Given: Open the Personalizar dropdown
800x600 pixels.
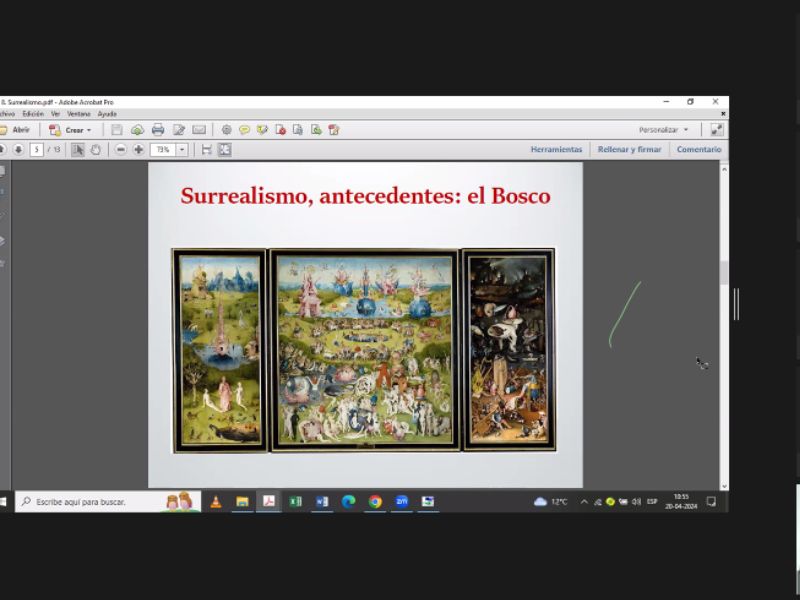Looking at the screenshot, I should (663, 130).
